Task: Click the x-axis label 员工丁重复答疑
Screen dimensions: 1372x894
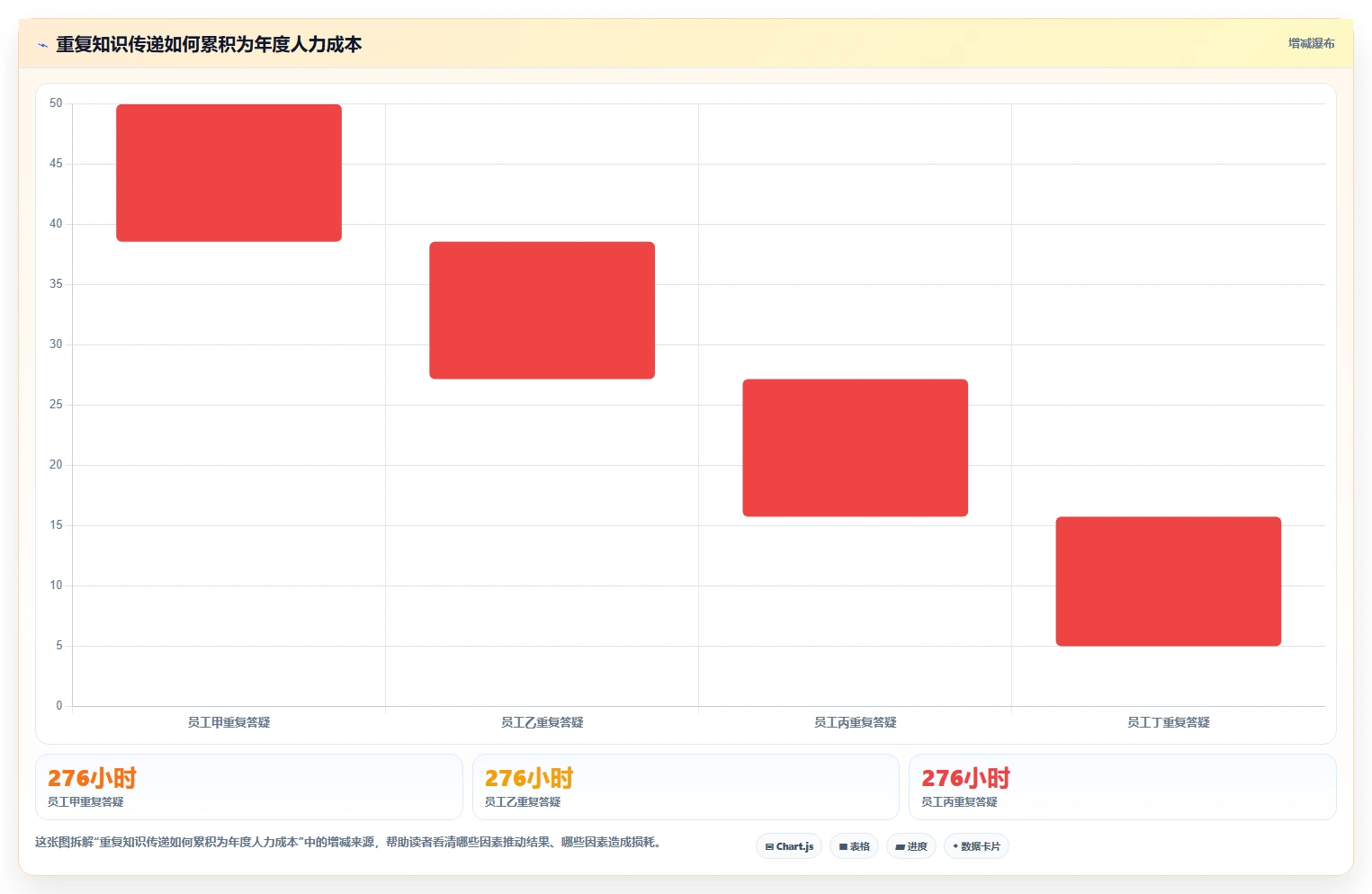Action: pos(1168,722)
